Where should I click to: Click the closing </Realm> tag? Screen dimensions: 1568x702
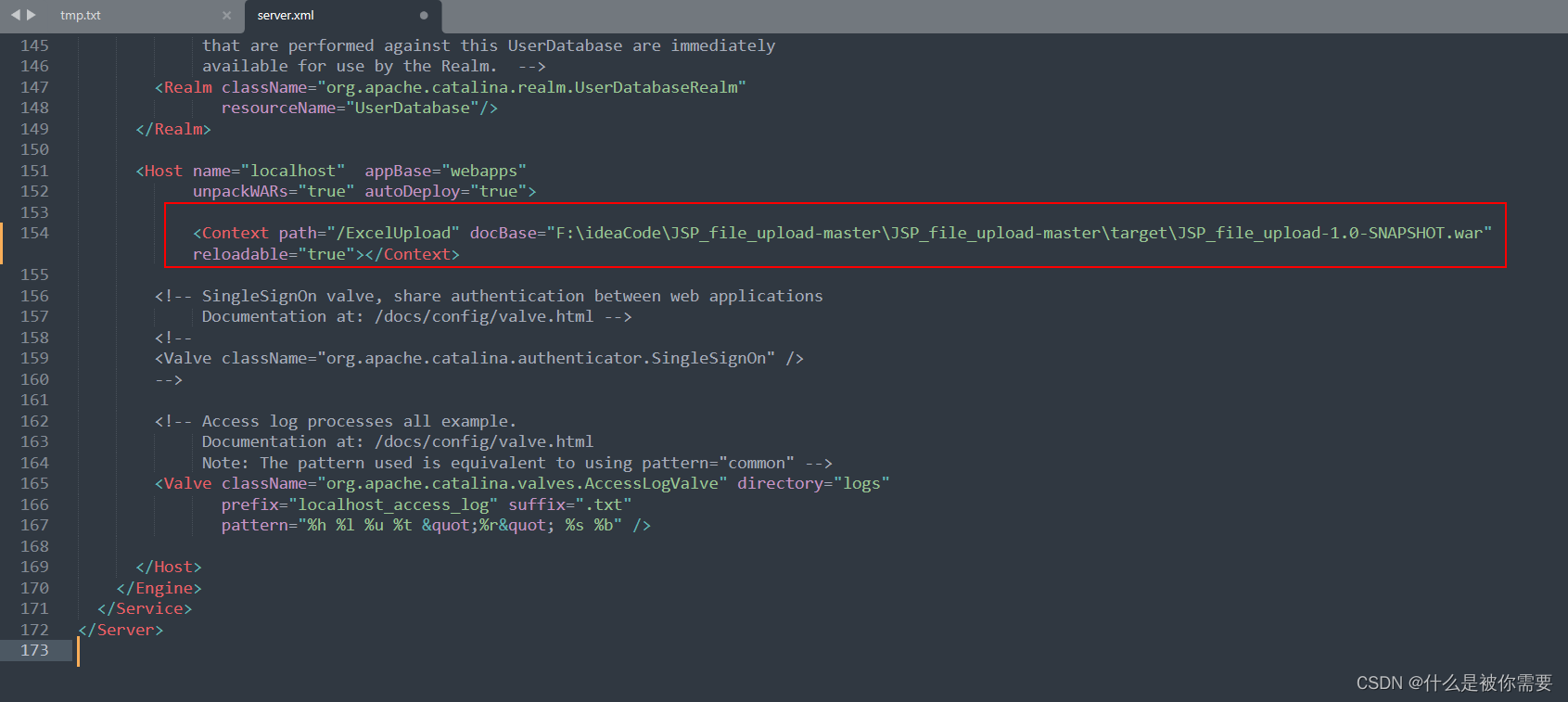[x=173, y=129]
